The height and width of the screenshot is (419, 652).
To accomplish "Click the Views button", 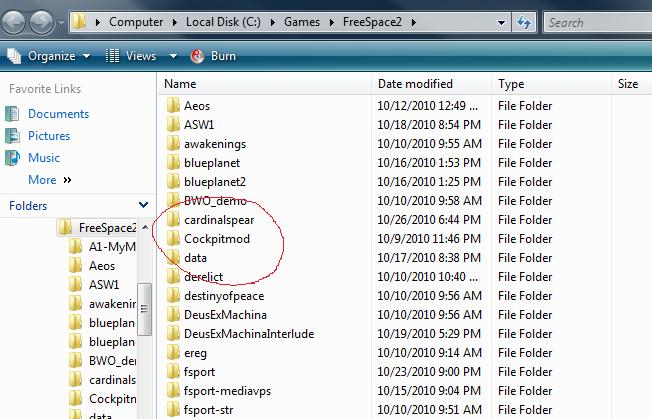I will tap(131, 56).
